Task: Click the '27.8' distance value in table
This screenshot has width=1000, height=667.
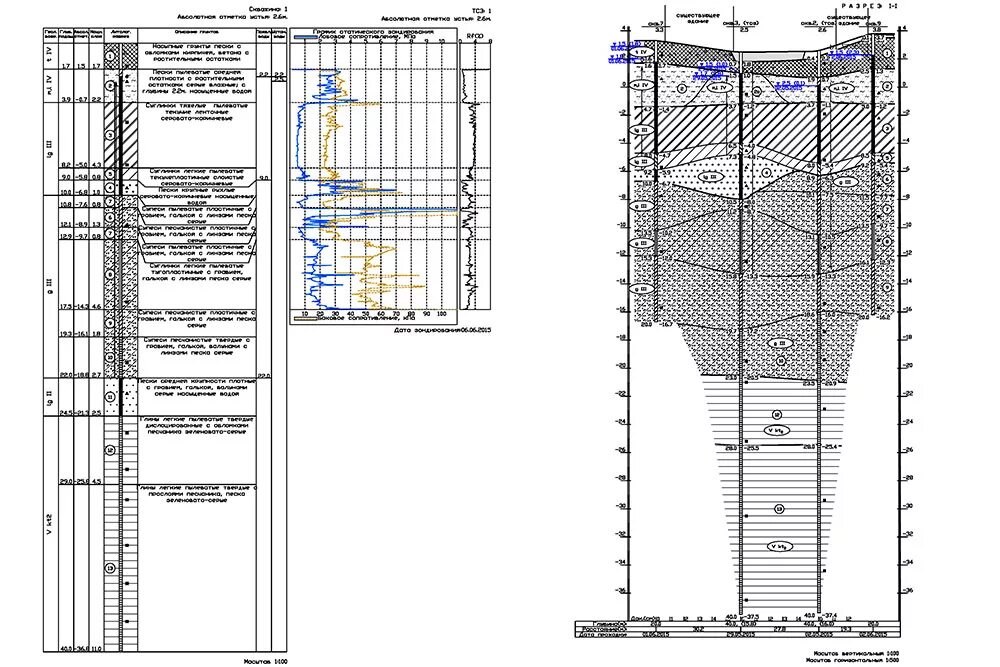Action: tap(779, 629)
